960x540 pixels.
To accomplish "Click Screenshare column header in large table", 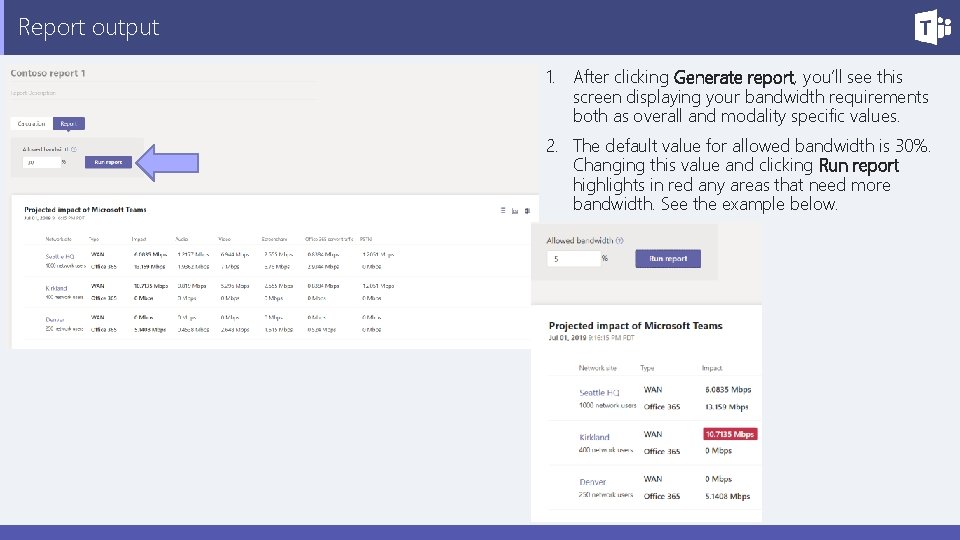I will pyautogui.click(x=274, y=239).
